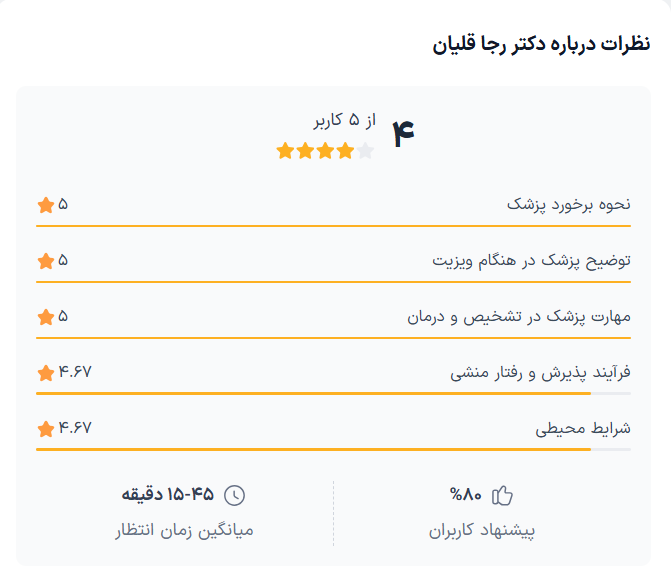Click the star for مهارت پزشک در تشخیص و درمان
The image size is (671, 583).
click(x=45, y=317)
